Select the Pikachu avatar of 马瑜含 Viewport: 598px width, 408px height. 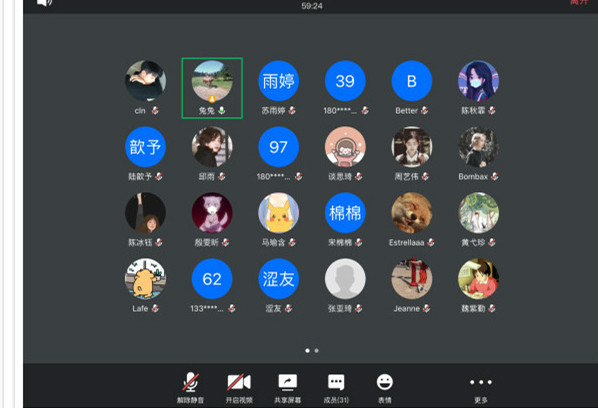(x=278, y=213)
